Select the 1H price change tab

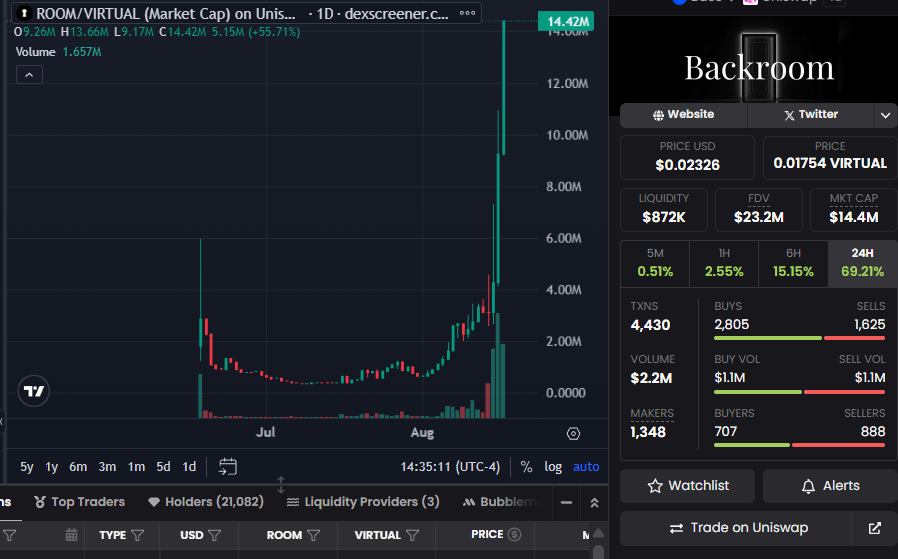click(724, 263)
